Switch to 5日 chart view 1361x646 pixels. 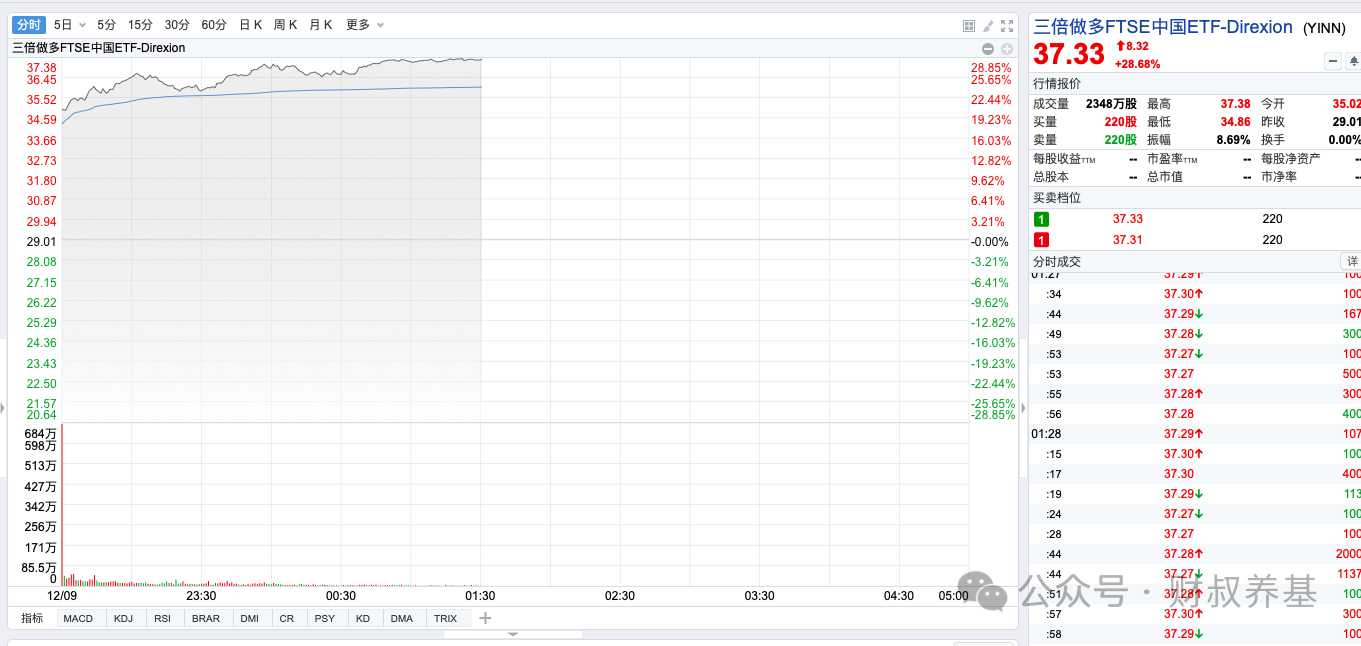[63, 25]
